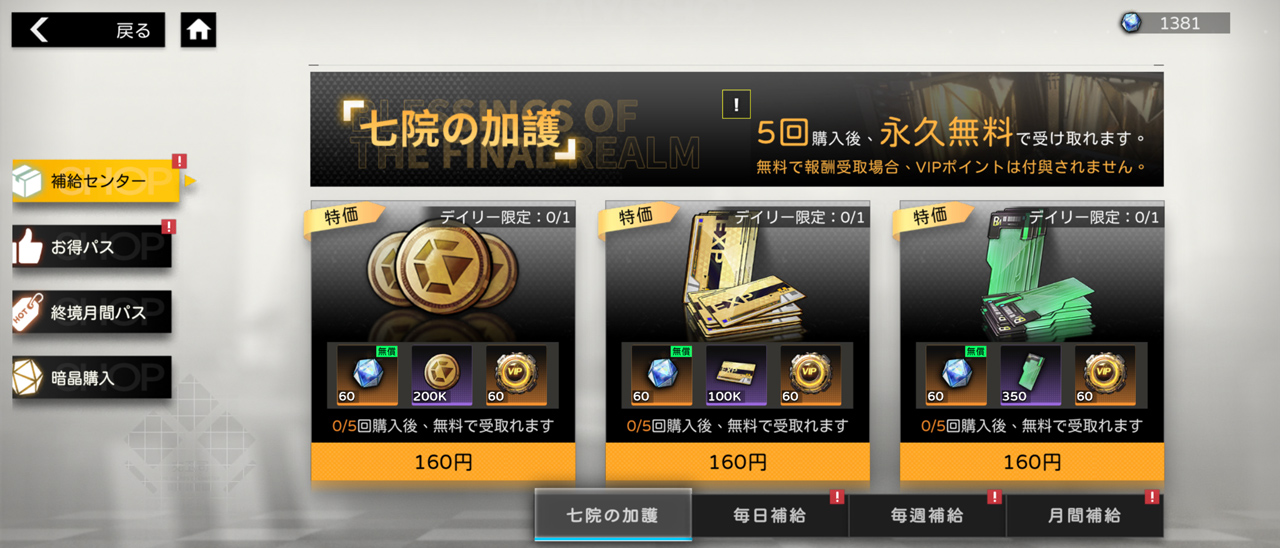Switch to the 毎日補給 tab
This screenshot has width=1280, height=548.
pyautogui.click(x=769, y=516)
